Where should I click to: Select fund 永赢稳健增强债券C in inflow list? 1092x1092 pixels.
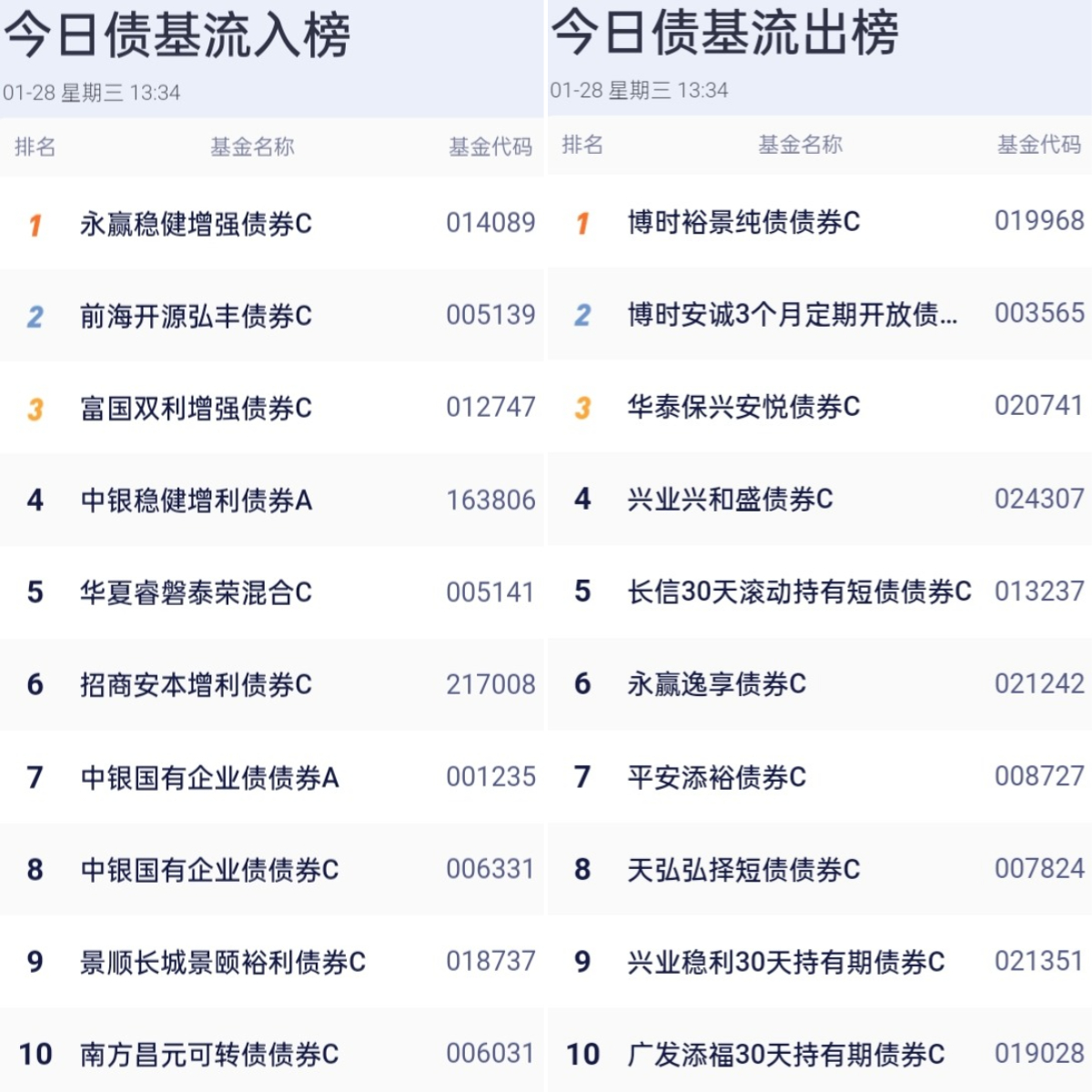pos(196,224)
